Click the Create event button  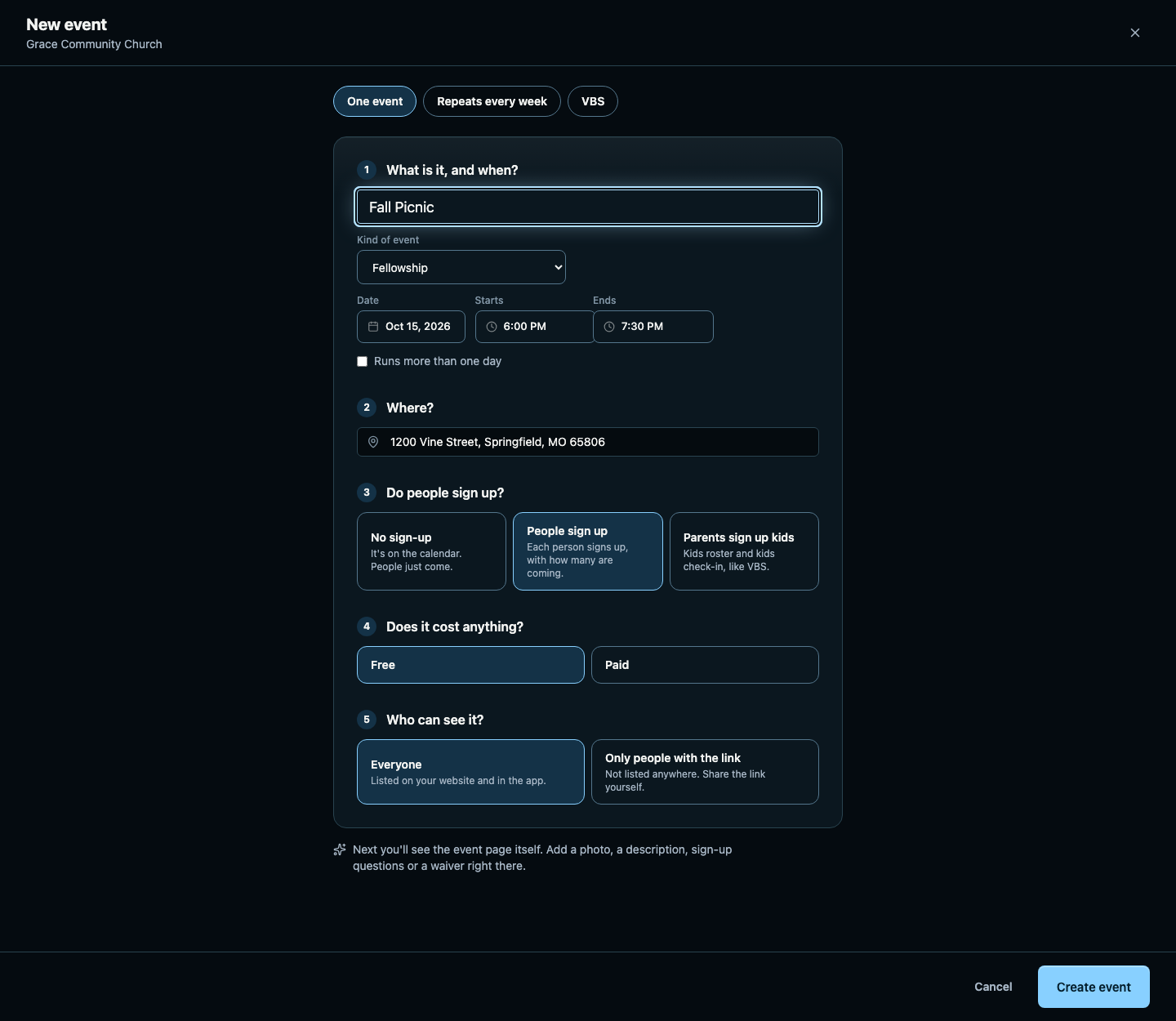pos(1094,987)
